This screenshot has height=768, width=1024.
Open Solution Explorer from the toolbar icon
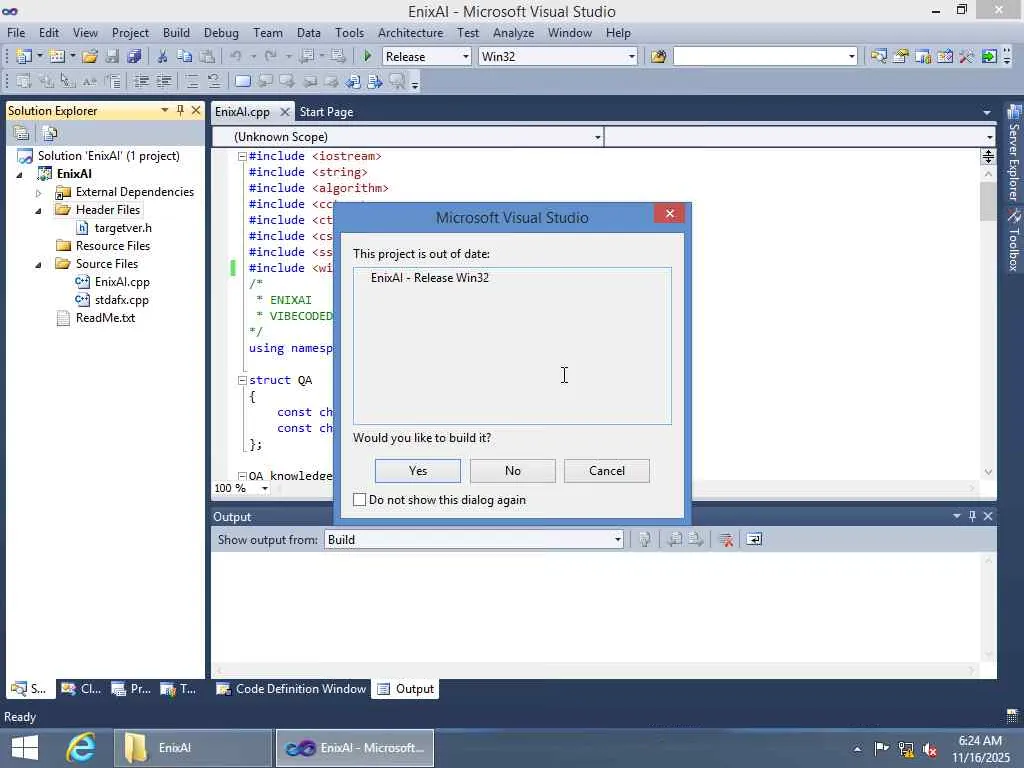click(878, 57)
